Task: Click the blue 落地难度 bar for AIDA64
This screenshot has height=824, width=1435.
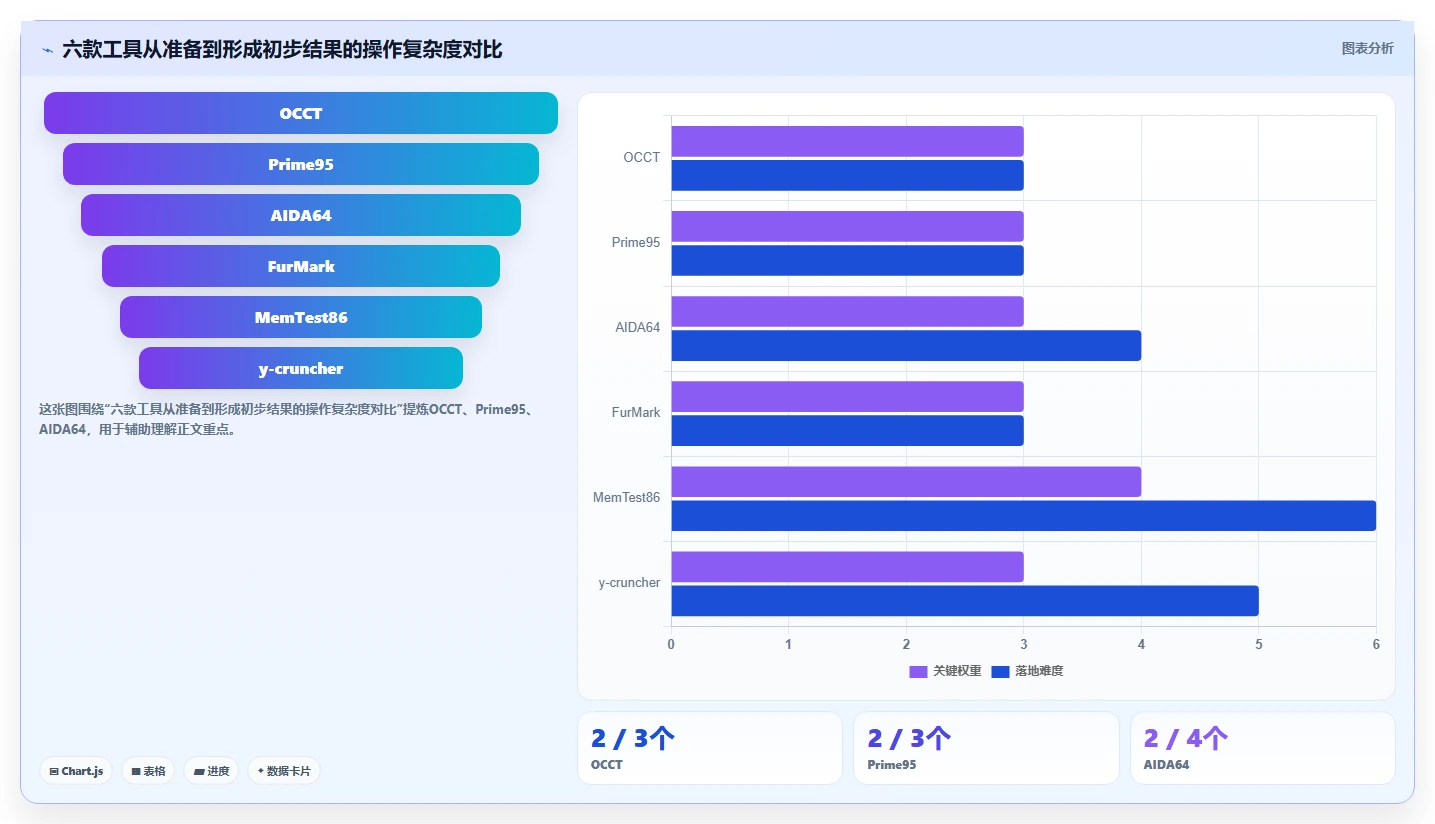Action: [906, 345]
